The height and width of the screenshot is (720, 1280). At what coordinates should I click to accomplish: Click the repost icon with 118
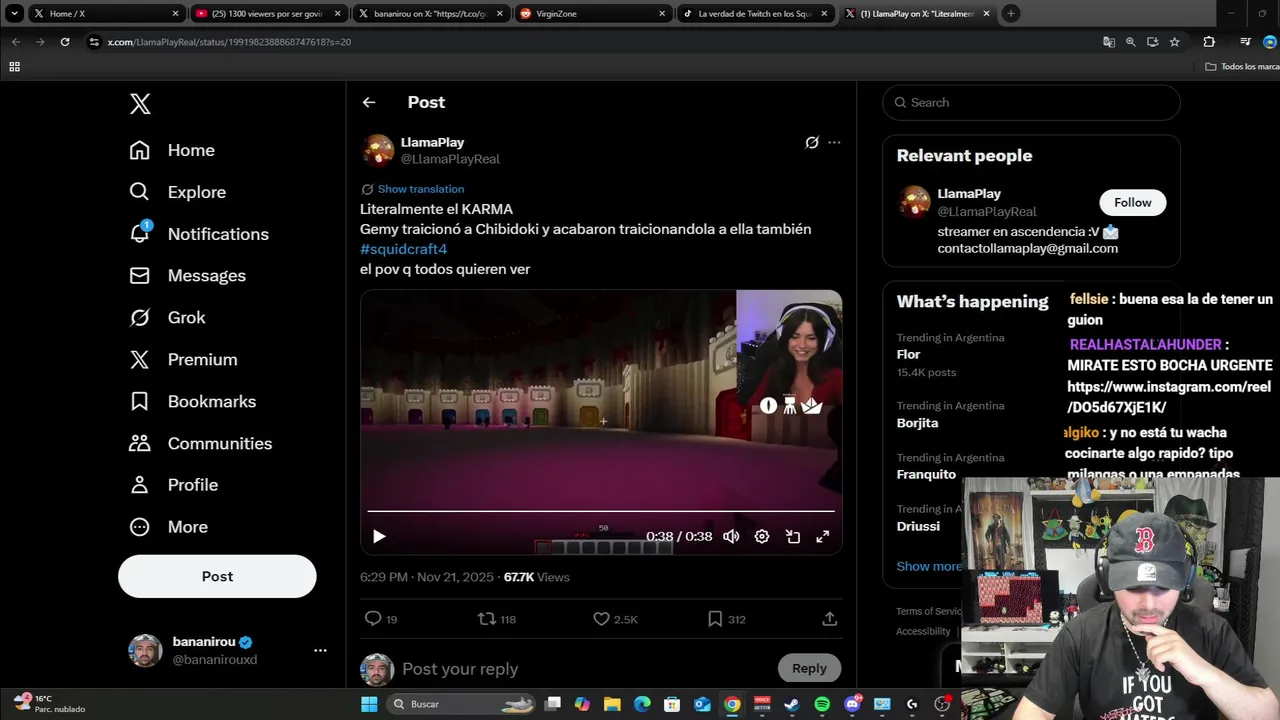pos(487,619)
